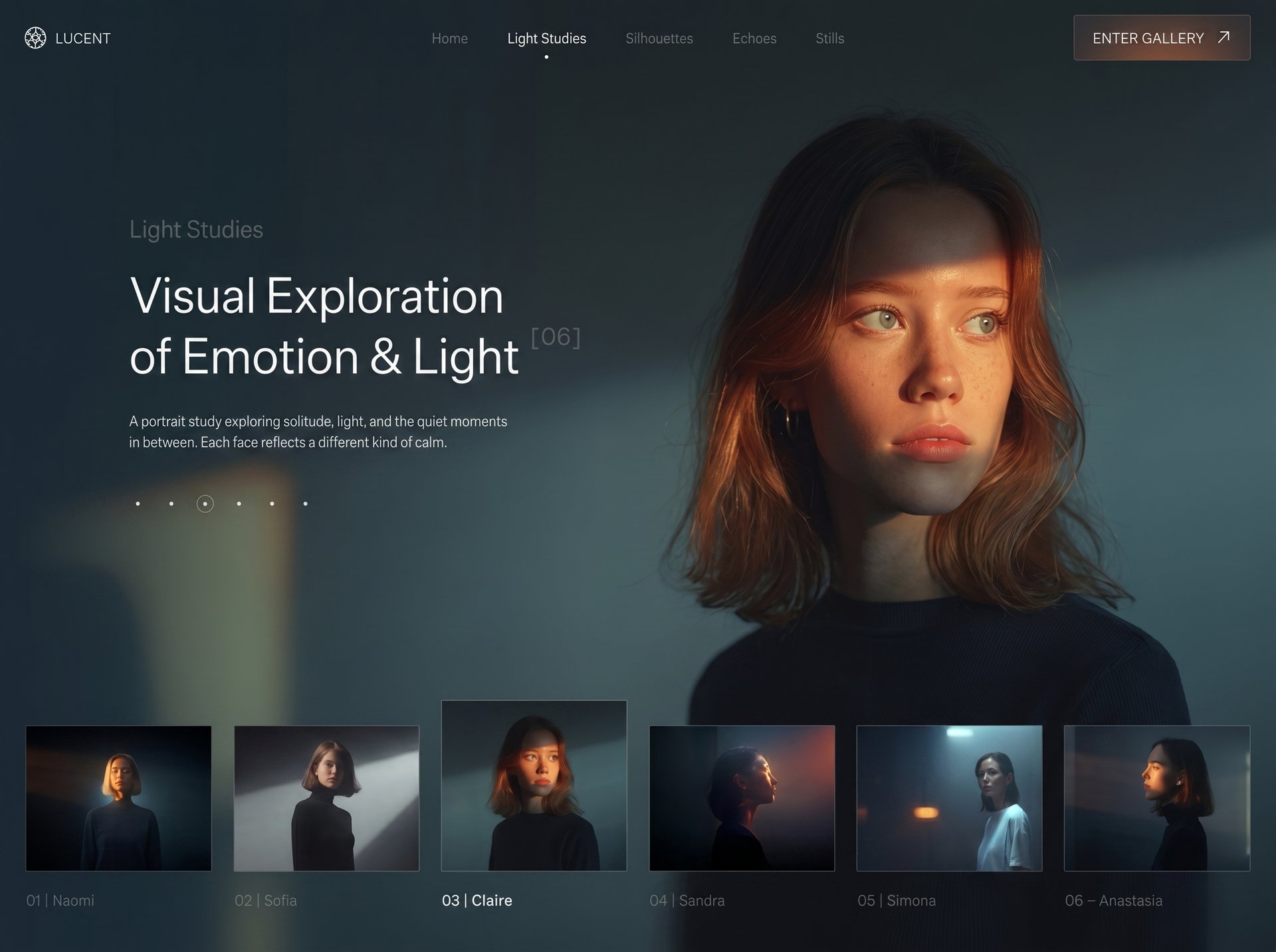Open the Silhouettes navigation tab

click(x=659, y=39)
